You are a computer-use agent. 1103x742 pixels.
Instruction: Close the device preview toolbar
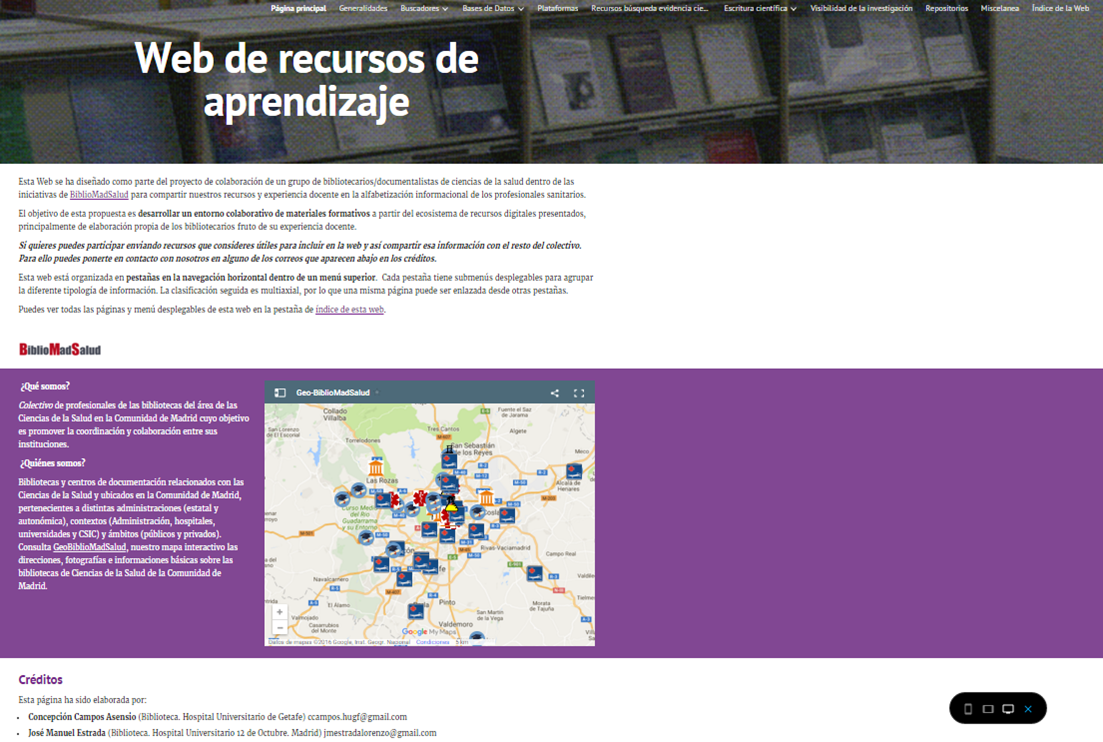click(1028, 709)
